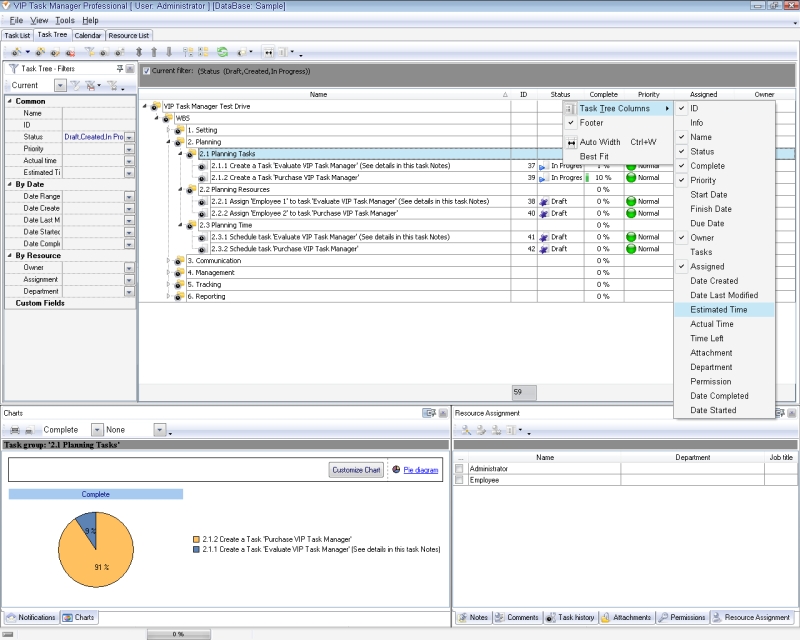This screenshot has height=640, width=800.
Task: Switch to the Calendar tab
Action: tap(88, 35)
